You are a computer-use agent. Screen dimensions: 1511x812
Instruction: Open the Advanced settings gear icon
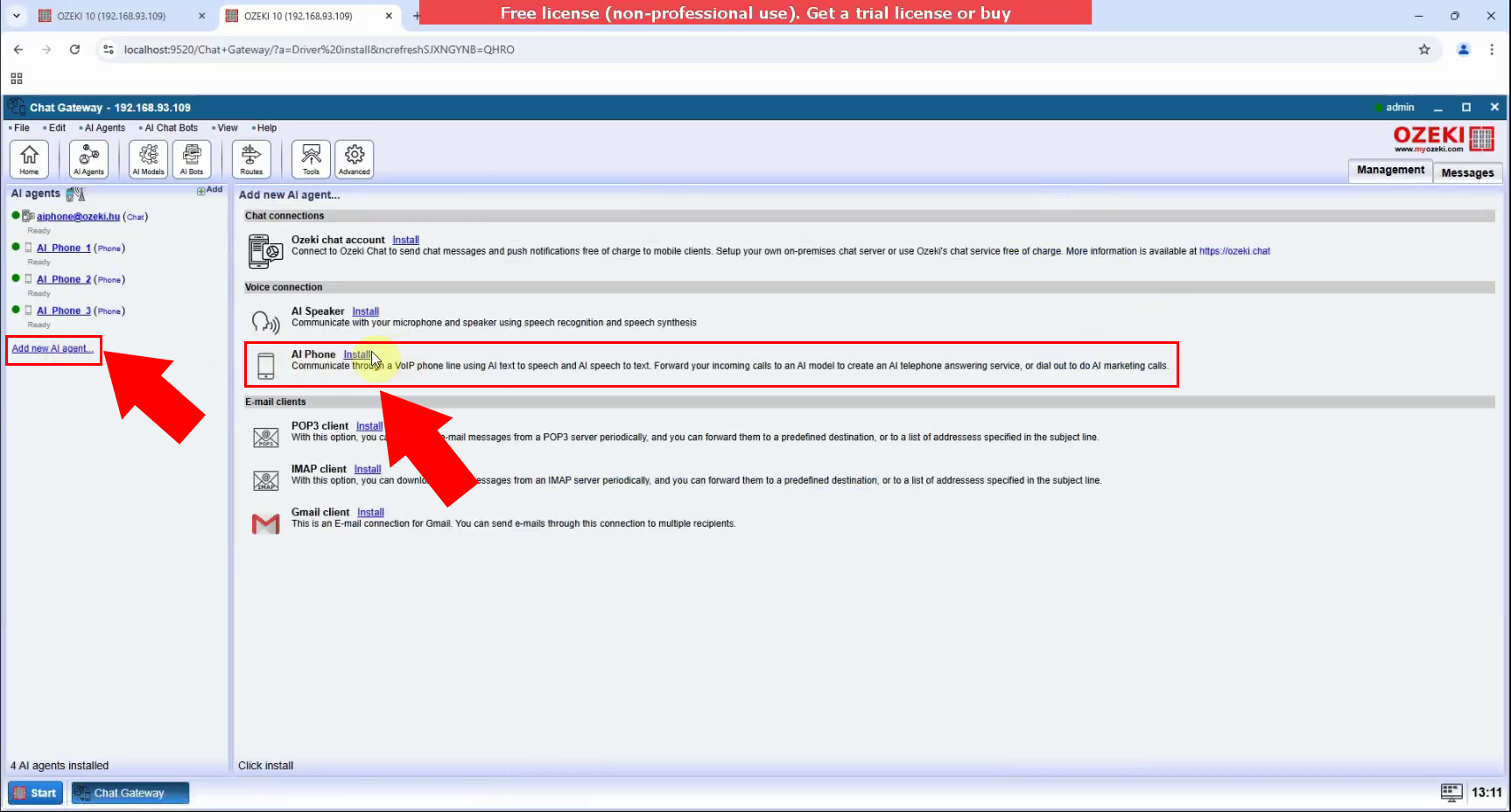[355, 159]
